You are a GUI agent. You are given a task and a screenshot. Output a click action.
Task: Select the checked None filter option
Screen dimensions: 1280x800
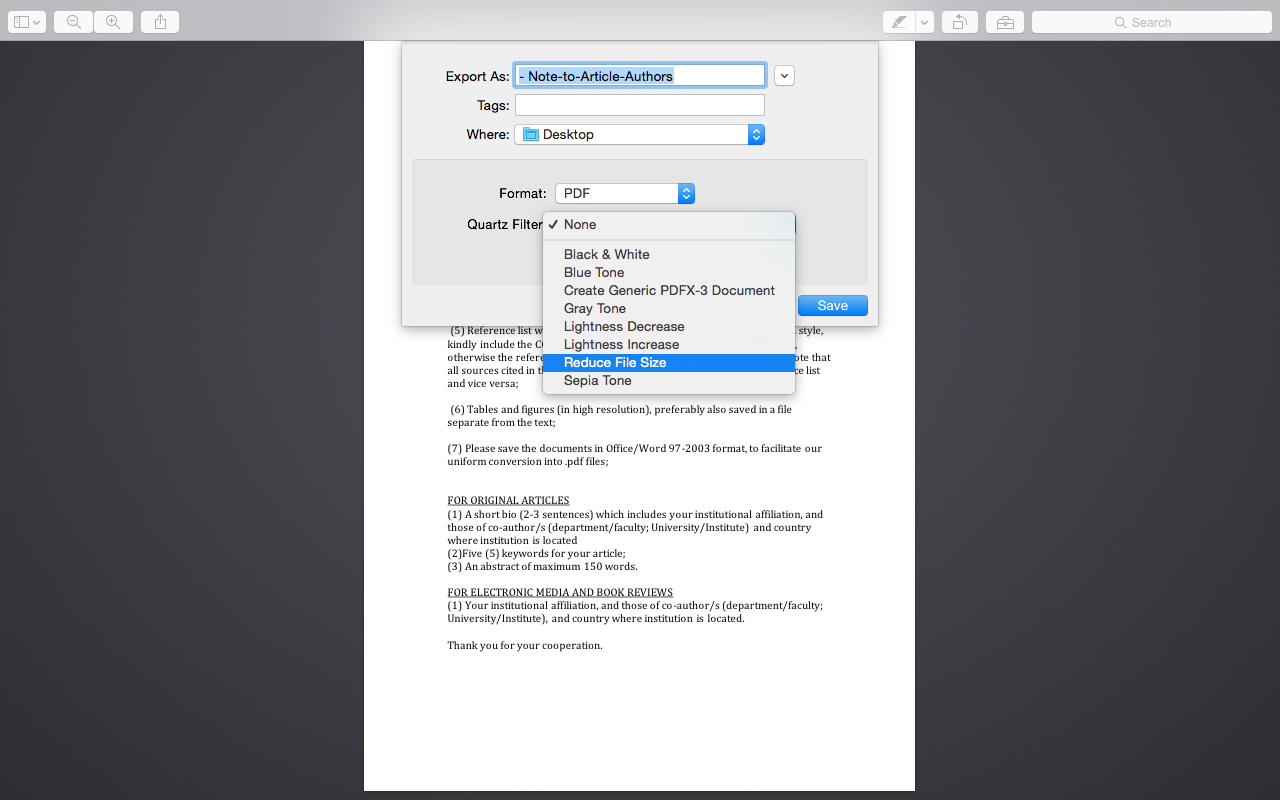580,225
